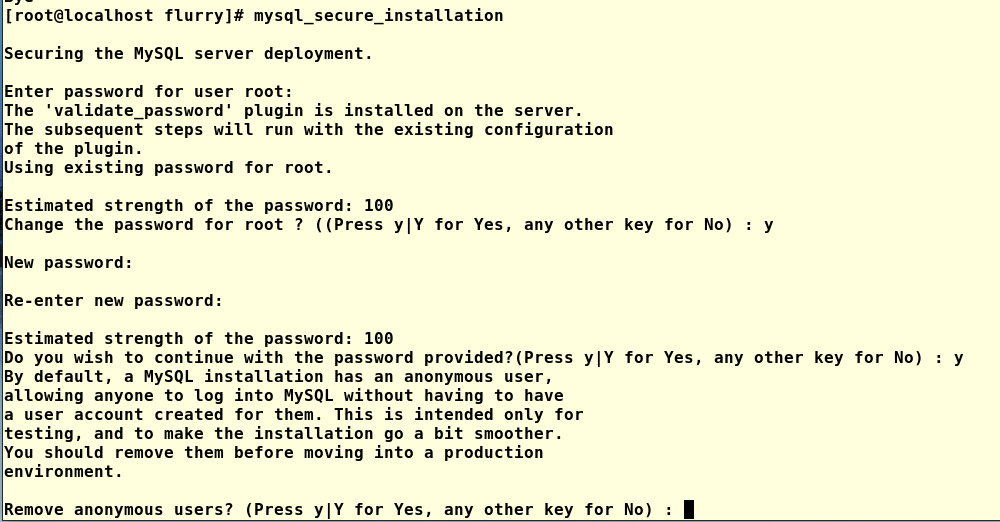Image resolution: width=1000 pixels, height=522 pixels.
Task: Click the second 'Estimated strength of the password: 100' line
Action: (198, 338)
